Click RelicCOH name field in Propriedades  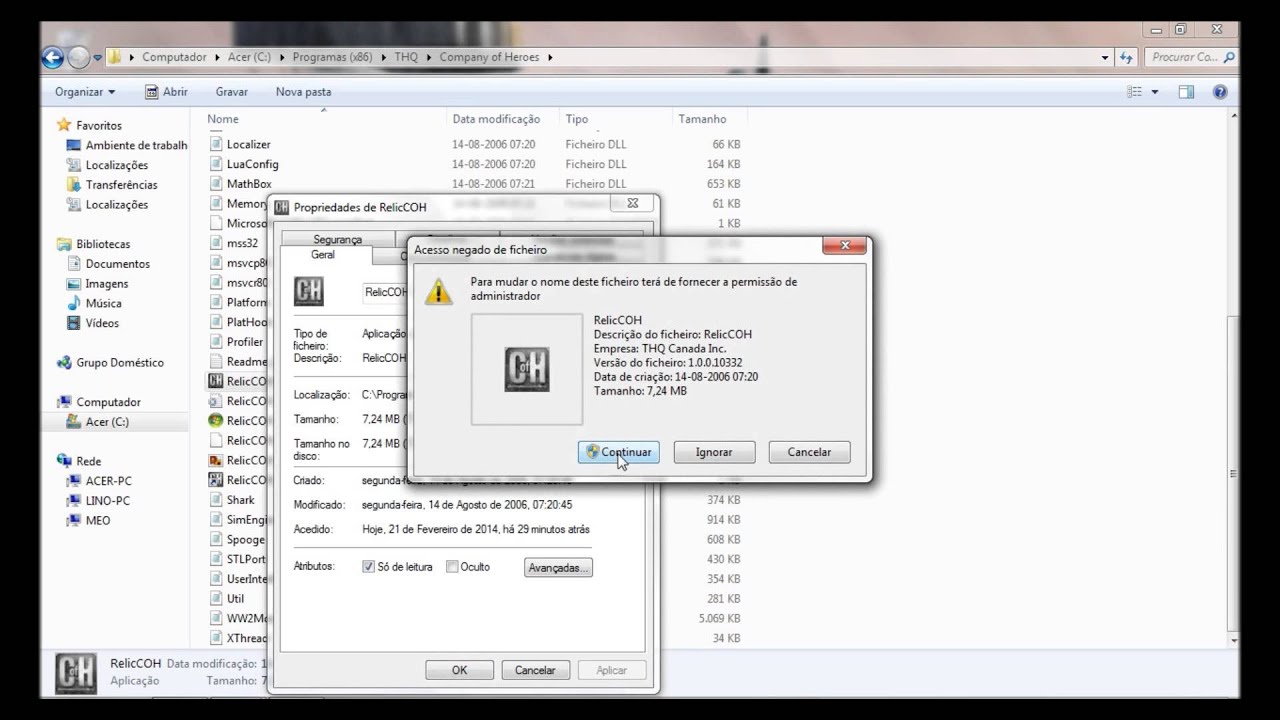click(386, 292)
